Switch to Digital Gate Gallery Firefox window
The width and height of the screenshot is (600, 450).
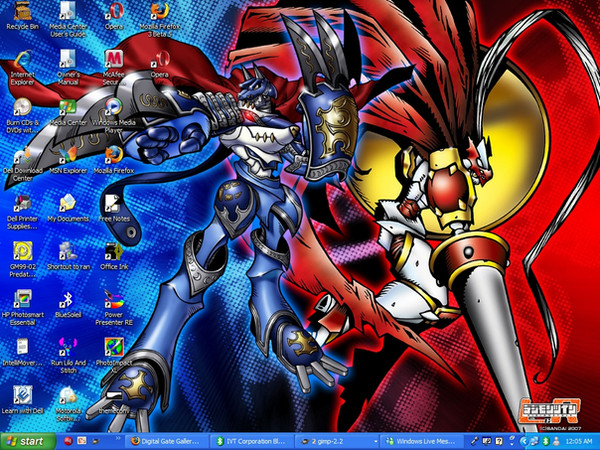pos(167,442)
